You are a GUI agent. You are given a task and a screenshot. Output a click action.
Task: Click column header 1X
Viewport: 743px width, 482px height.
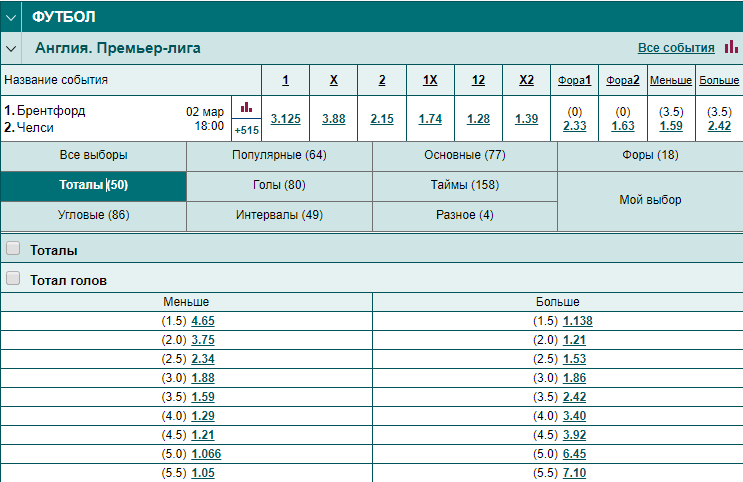(x=430, y=80)
